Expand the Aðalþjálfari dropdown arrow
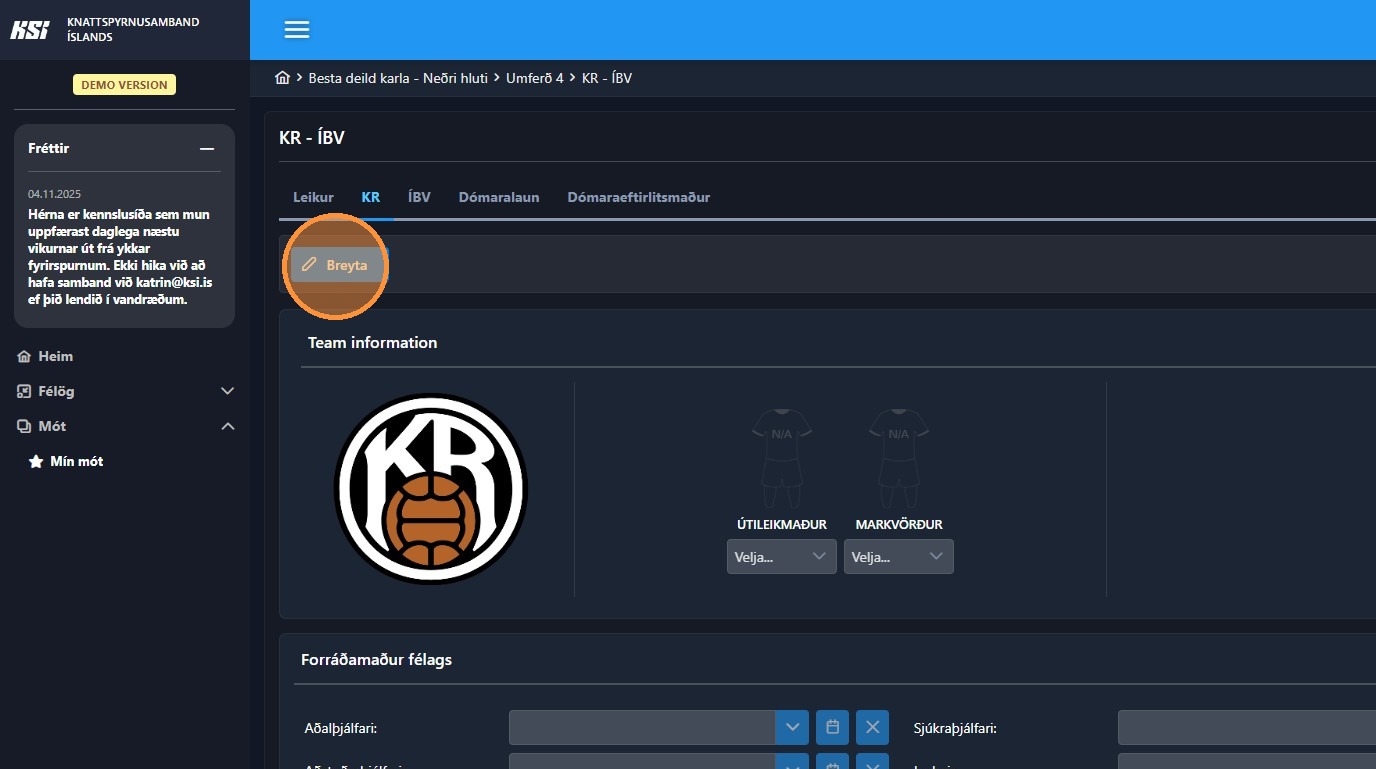 [792, 727]
